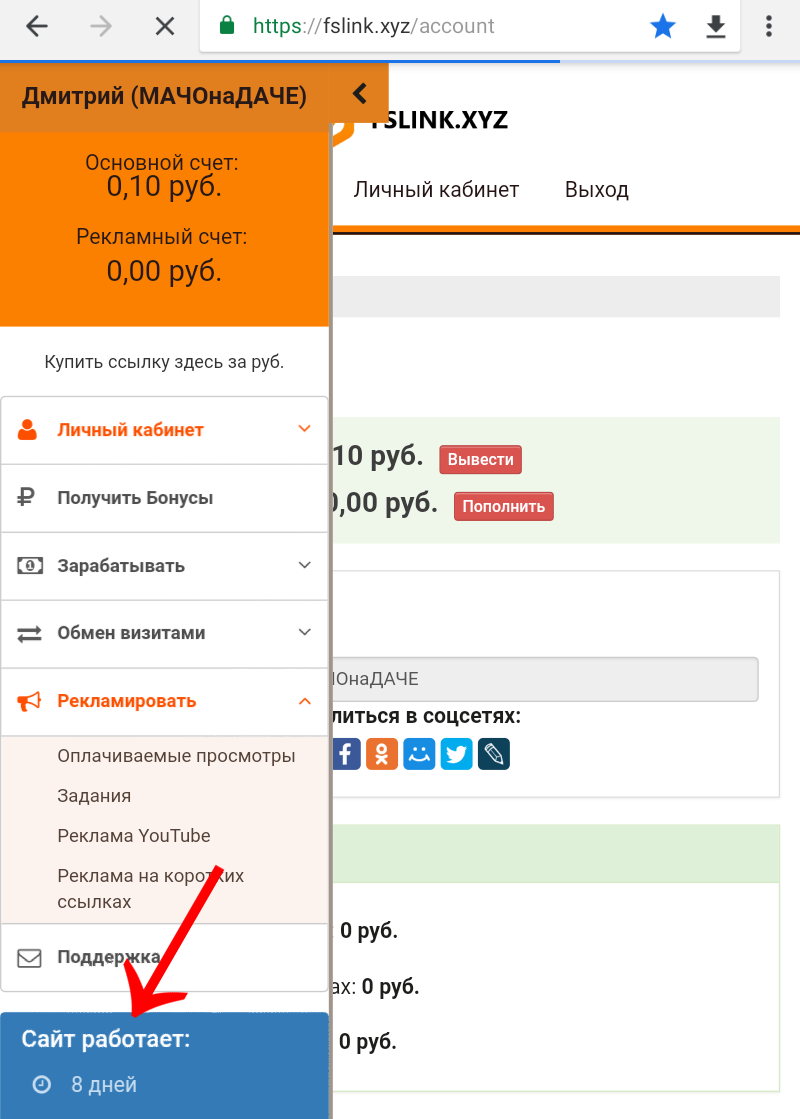Select Оплачиваемые просмотры submenu item
Viewport: 800px width, 1119px height.
coord(176,756)
